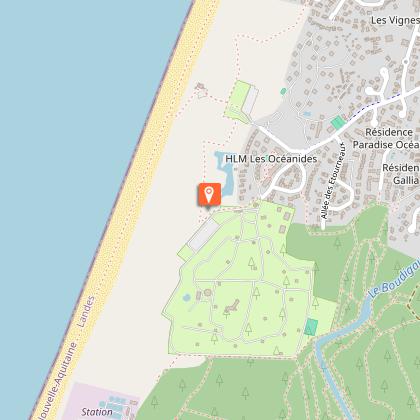Click the small teal oval near dunes

pyautogui.click(x=283, y=91)
